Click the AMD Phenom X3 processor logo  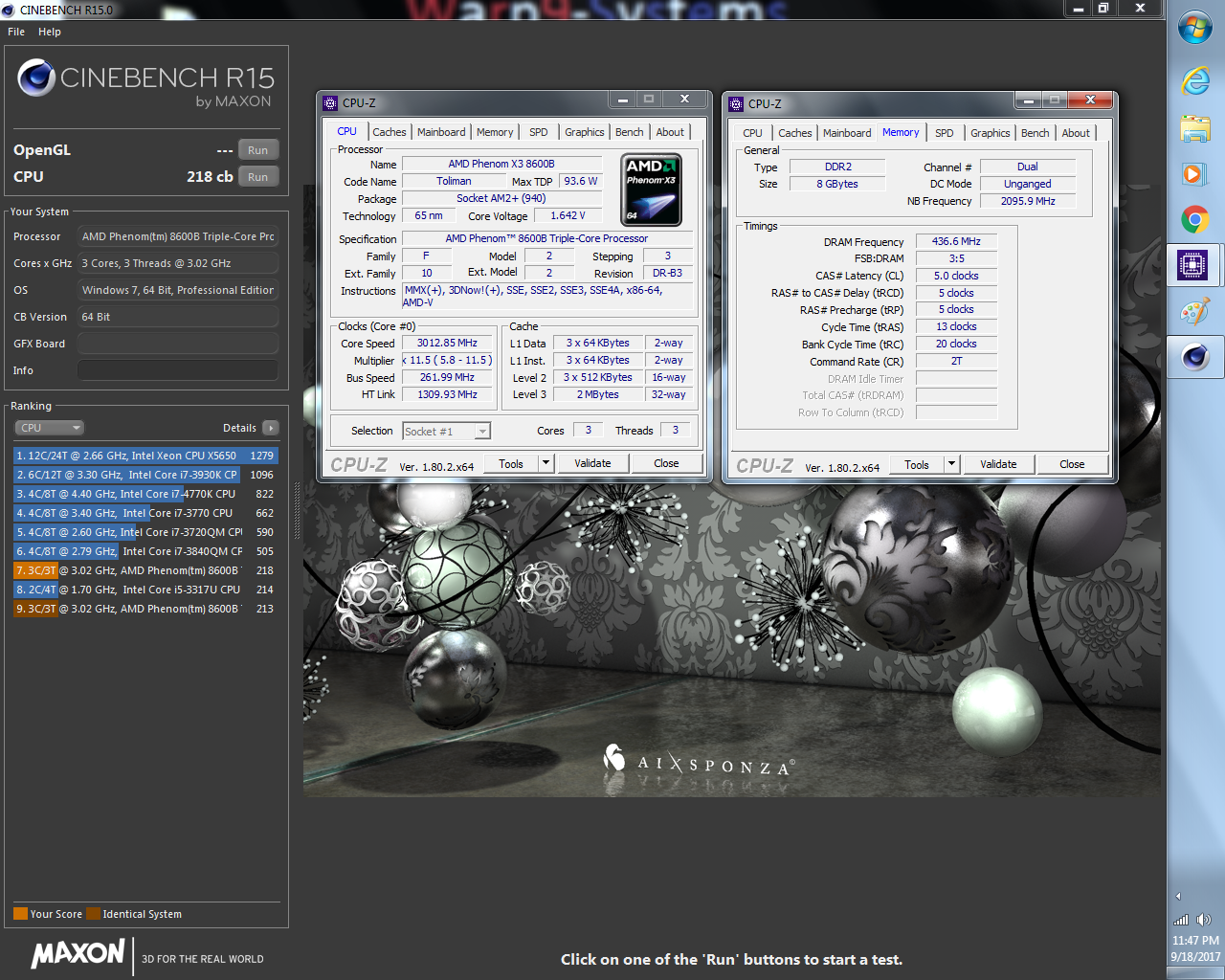pyautogui.click(x=652, y=189)
